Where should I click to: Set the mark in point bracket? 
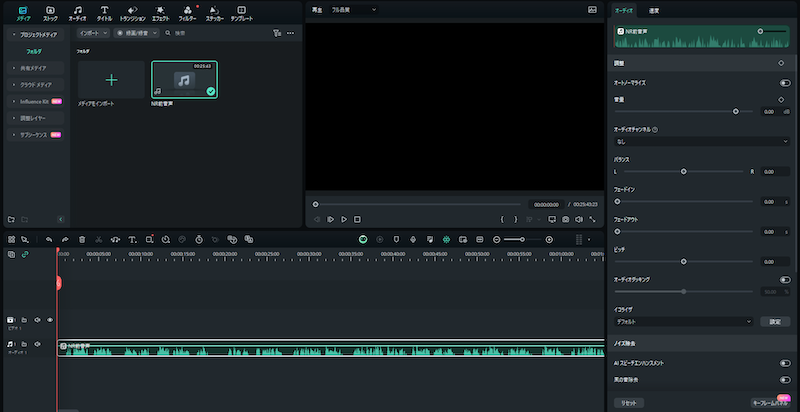pos(502,219)
